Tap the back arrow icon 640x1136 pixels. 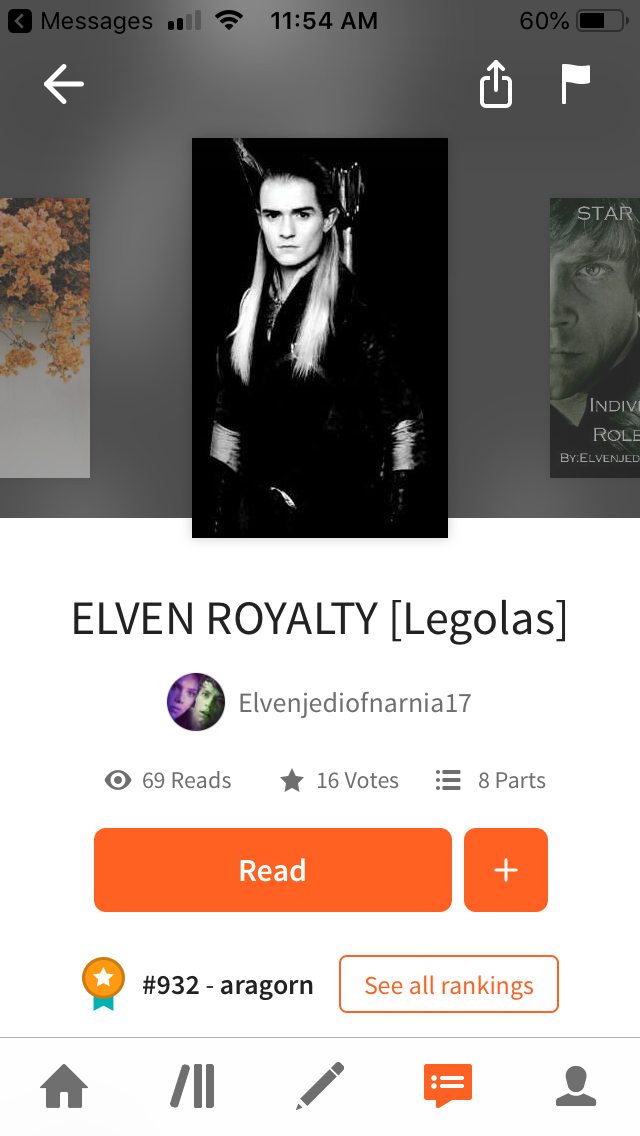[x=64, y=84]
